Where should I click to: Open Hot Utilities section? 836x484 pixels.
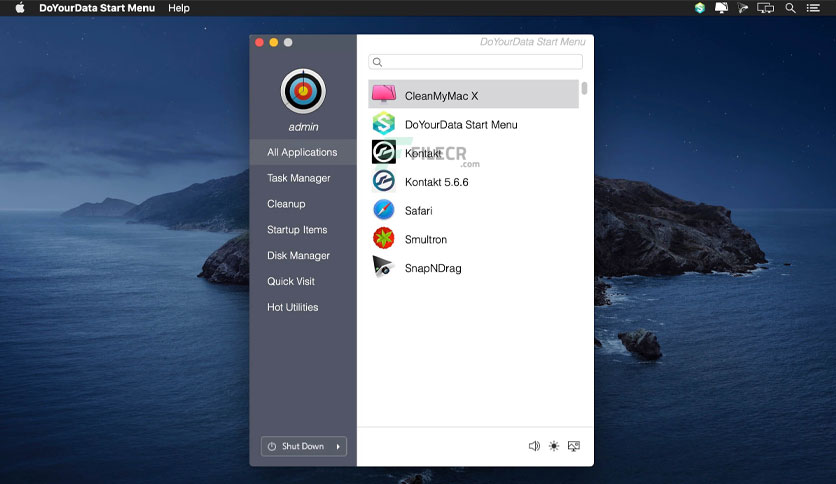click(293, 308)
